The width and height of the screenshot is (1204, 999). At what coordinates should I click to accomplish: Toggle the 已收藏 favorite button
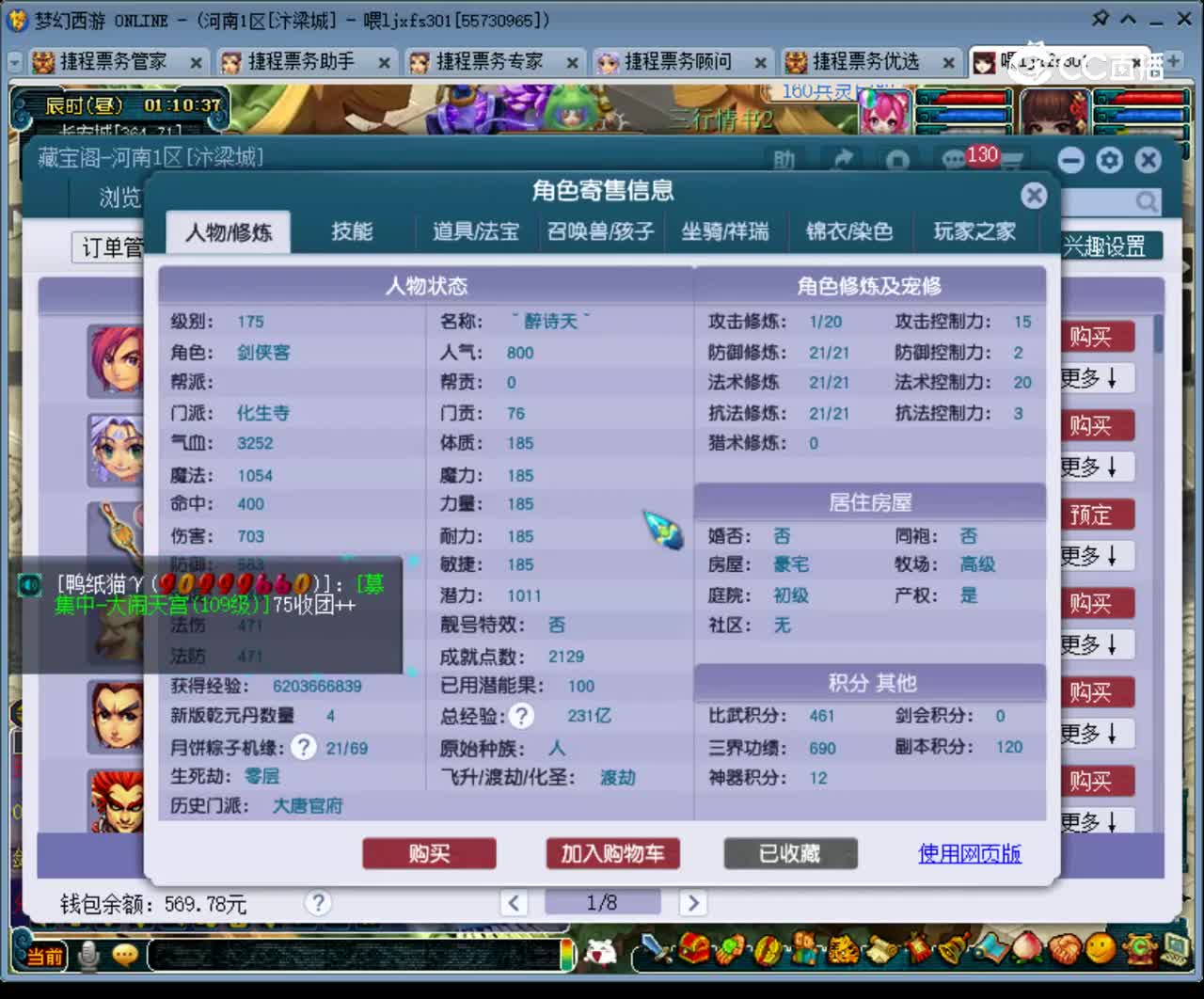[790, 853]
